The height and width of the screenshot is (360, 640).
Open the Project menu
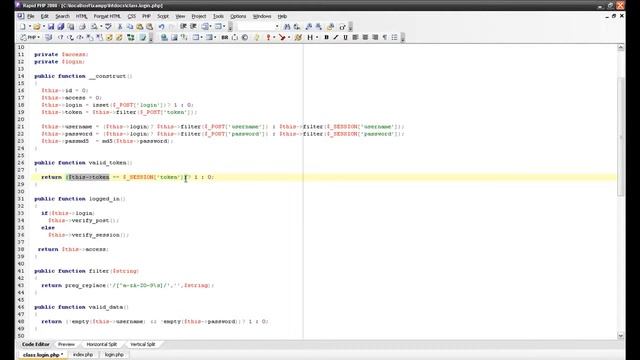coord(199,16)
